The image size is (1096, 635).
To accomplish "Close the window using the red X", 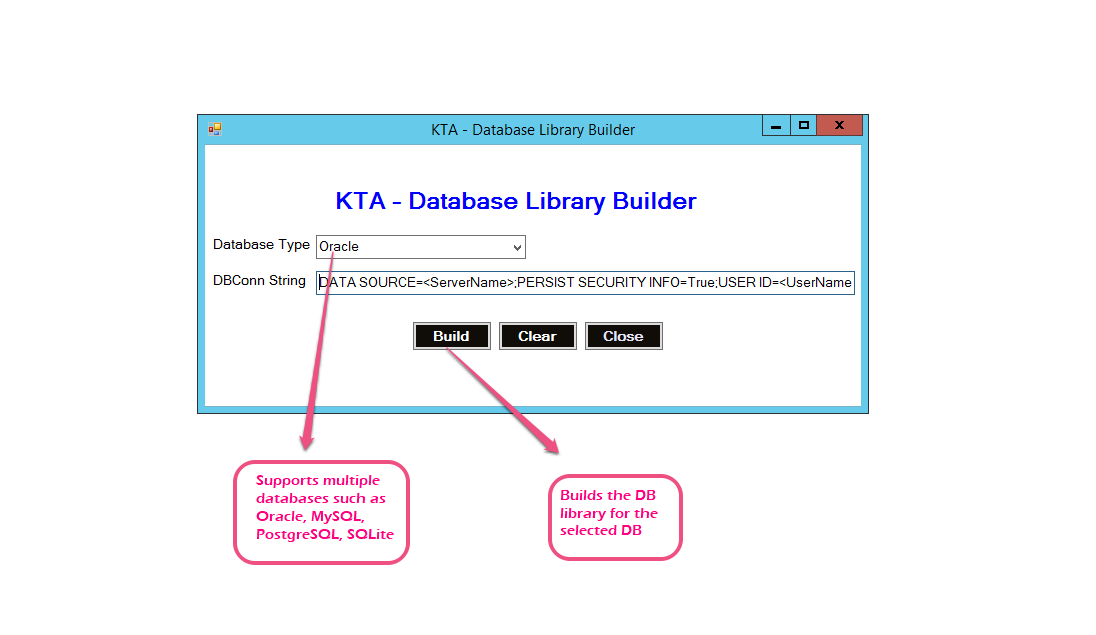I will point(839,126).
